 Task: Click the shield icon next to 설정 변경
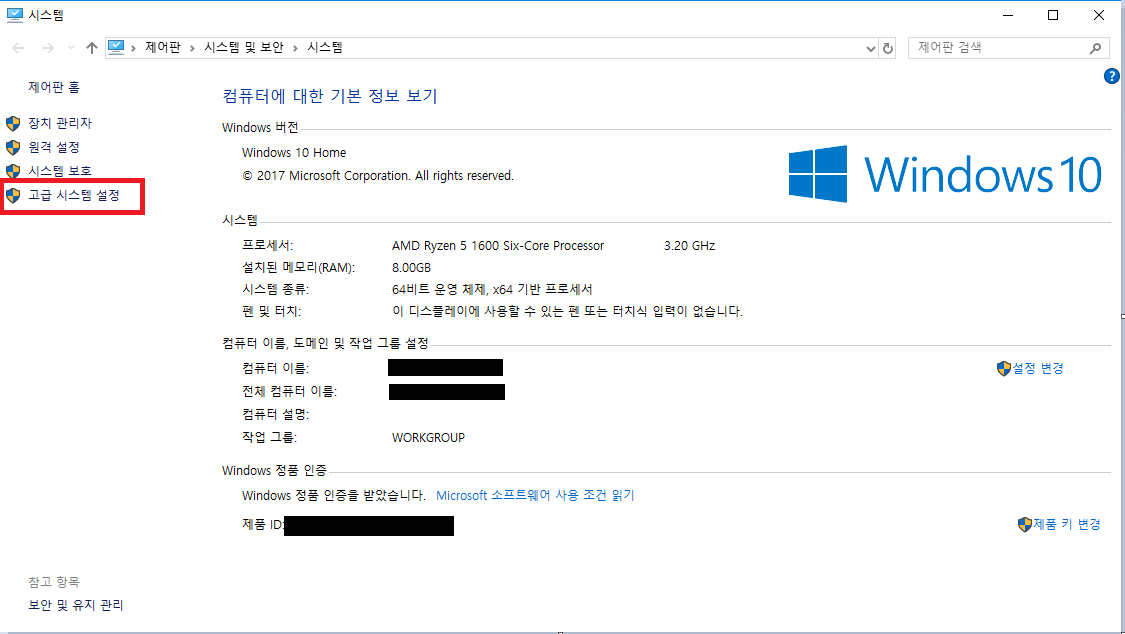[x=1004, y=369]
